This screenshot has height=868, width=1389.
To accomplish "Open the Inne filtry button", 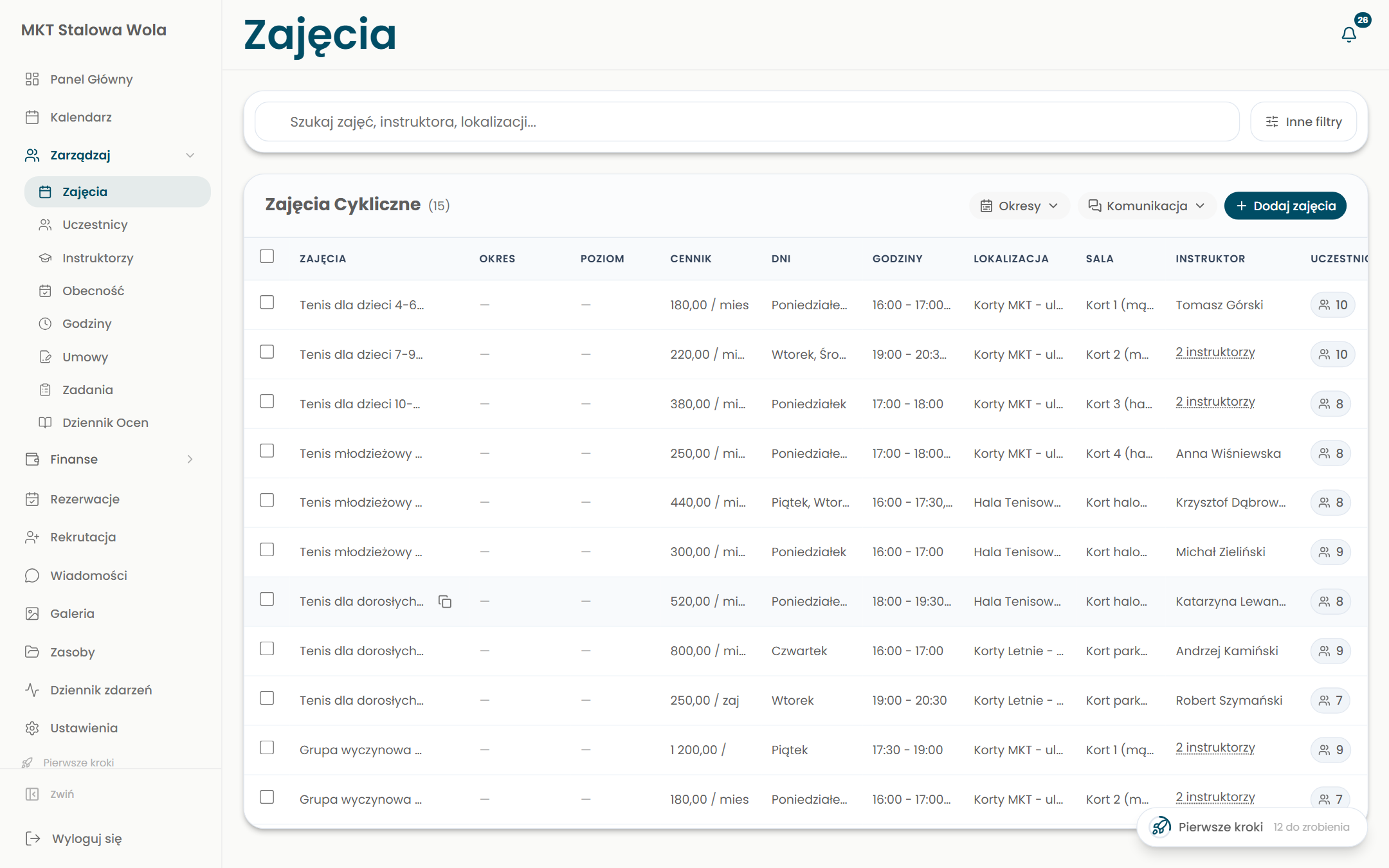I will point(1303,122).
